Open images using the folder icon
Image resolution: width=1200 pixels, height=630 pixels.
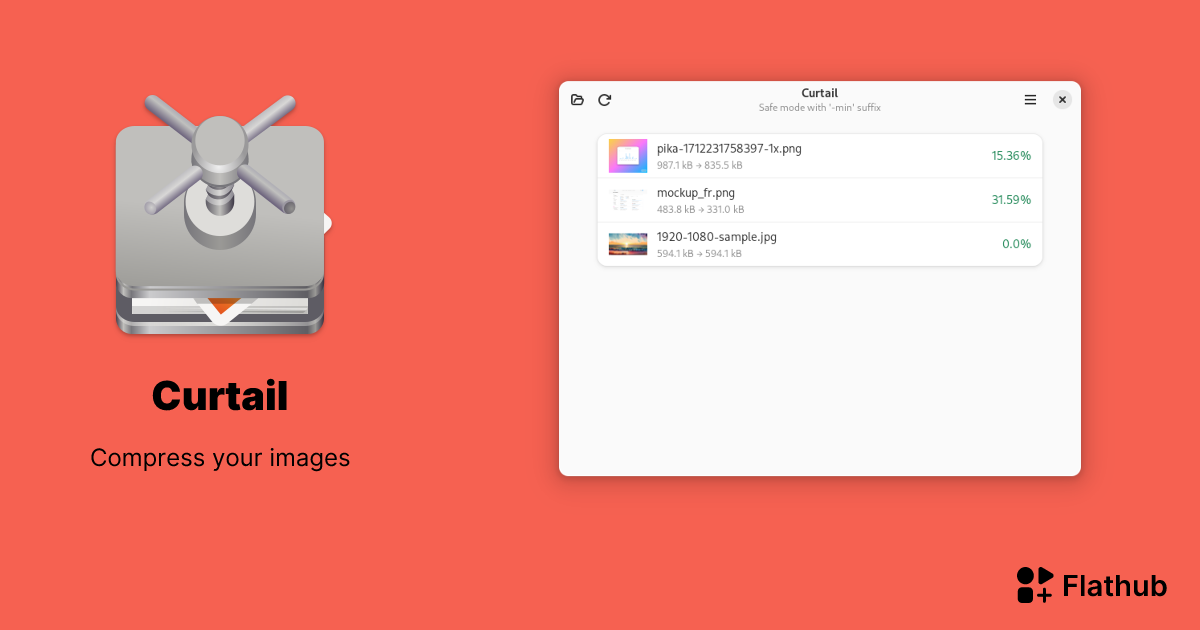(577, 100)
